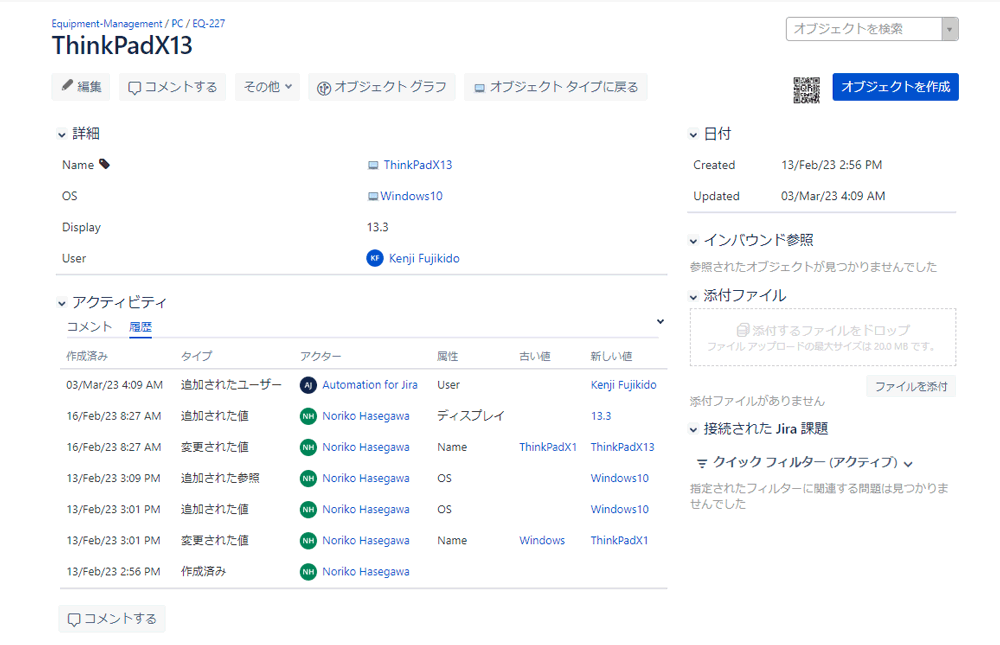1000x645 pixels.
Task: Click 編集 edit button
Action: (x=81, y=87)
